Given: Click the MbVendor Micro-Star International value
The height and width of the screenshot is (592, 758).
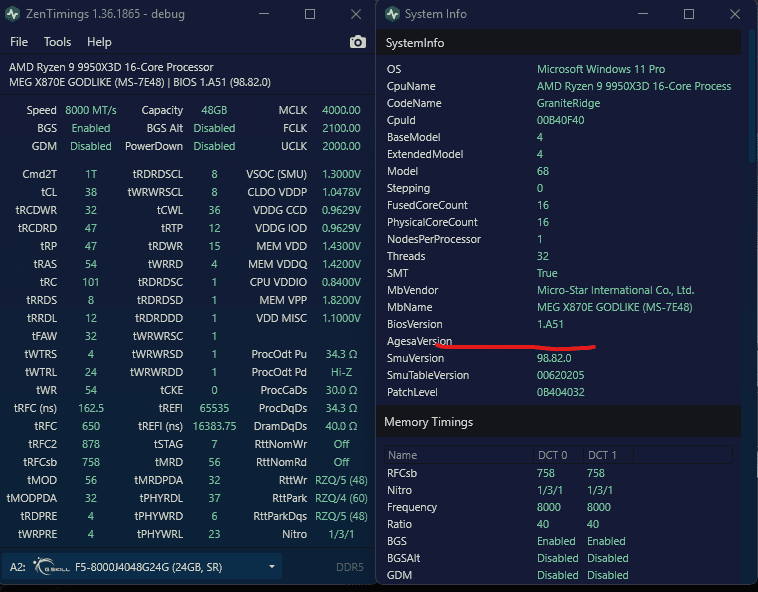Looking at the screenshot, I should point(615,290).
